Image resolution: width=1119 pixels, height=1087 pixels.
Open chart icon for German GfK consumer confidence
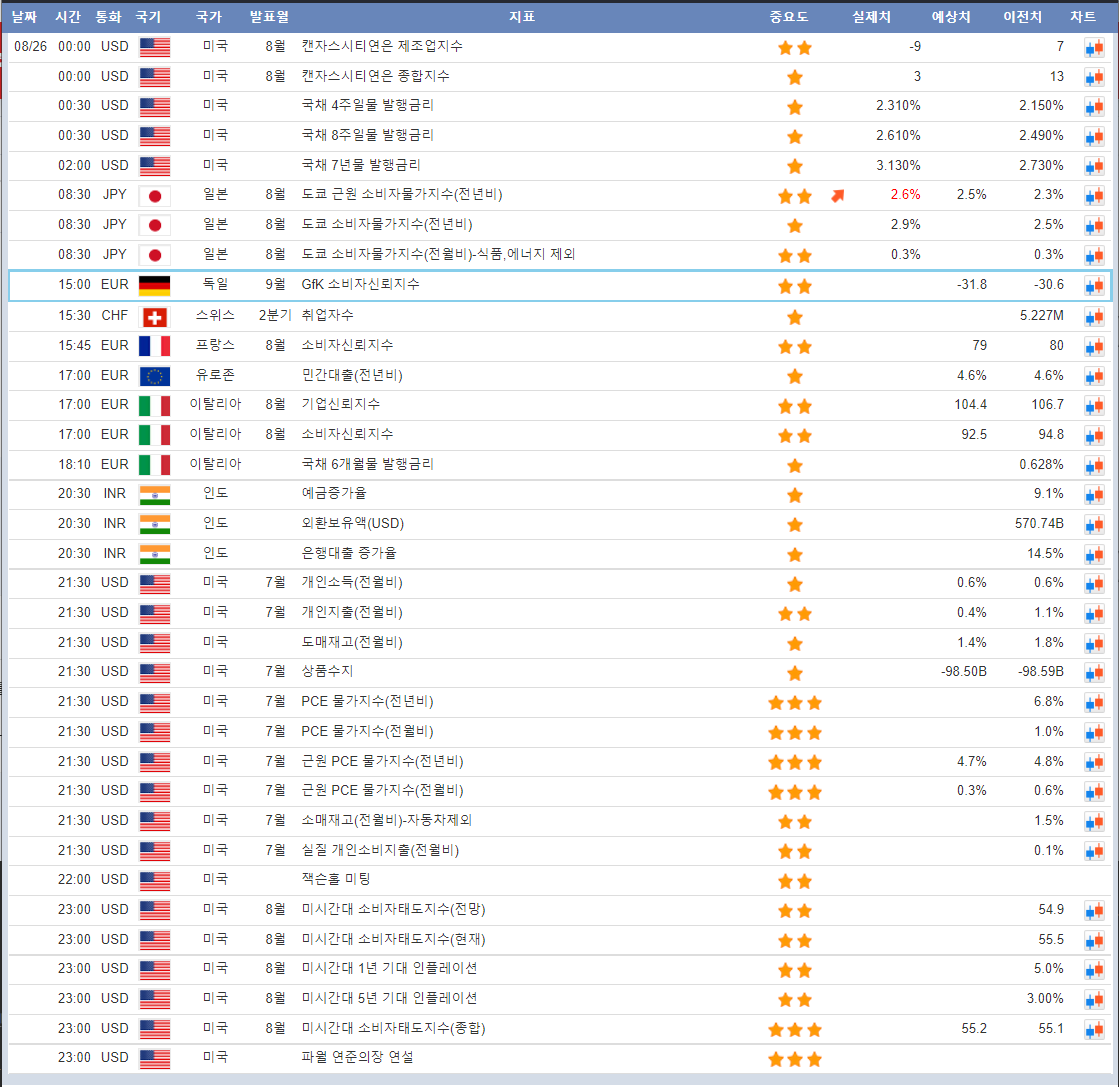click(1094, 286)
